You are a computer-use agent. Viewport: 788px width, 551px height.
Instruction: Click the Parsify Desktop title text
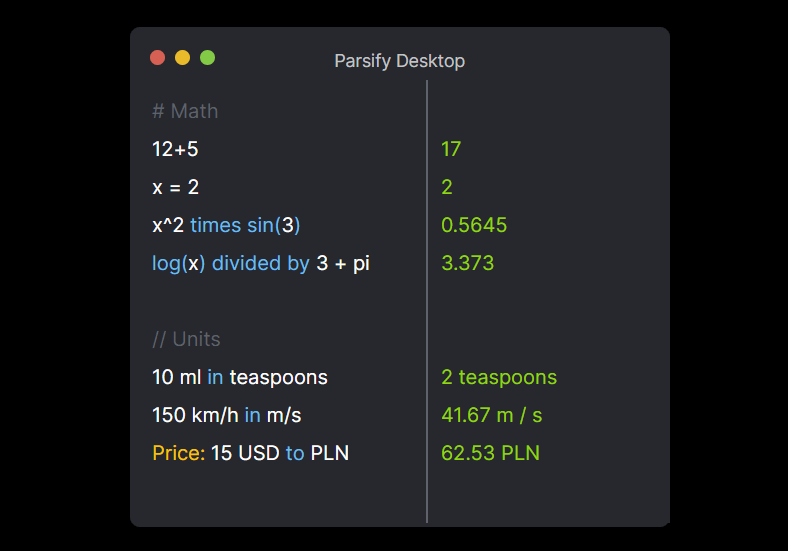tap(399, 61)
